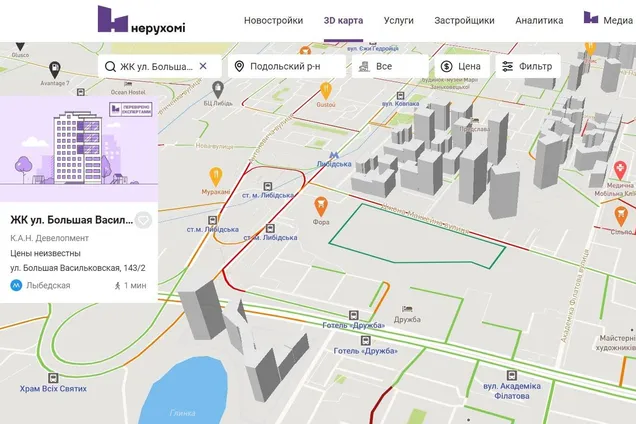Open the Подольский р-н district dropdown
The width and height of the screenshot is (636, 424).
(x=286, y=66)
